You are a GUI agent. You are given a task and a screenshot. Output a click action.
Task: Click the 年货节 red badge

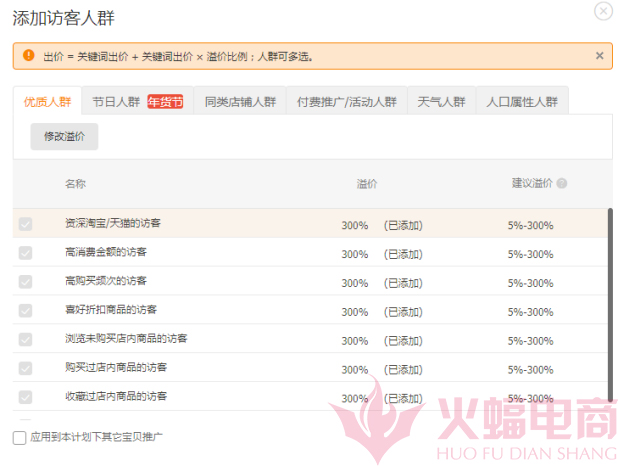click(x=166, y=101)
